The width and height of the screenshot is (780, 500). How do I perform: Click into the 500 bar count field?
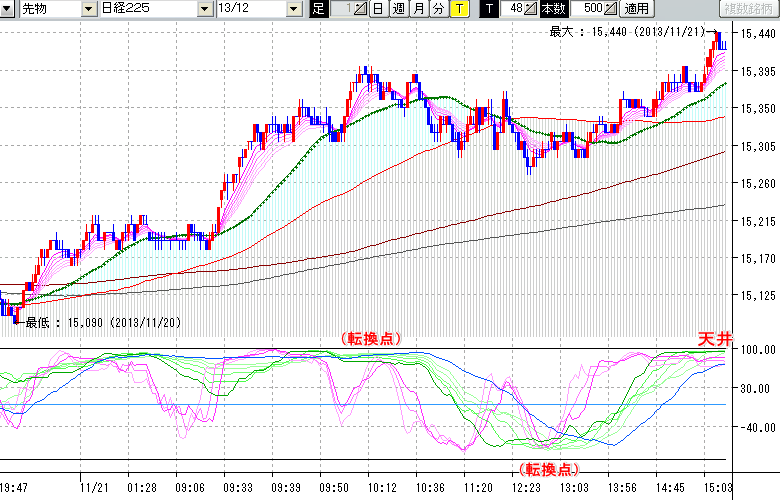(x=590, y=9)
